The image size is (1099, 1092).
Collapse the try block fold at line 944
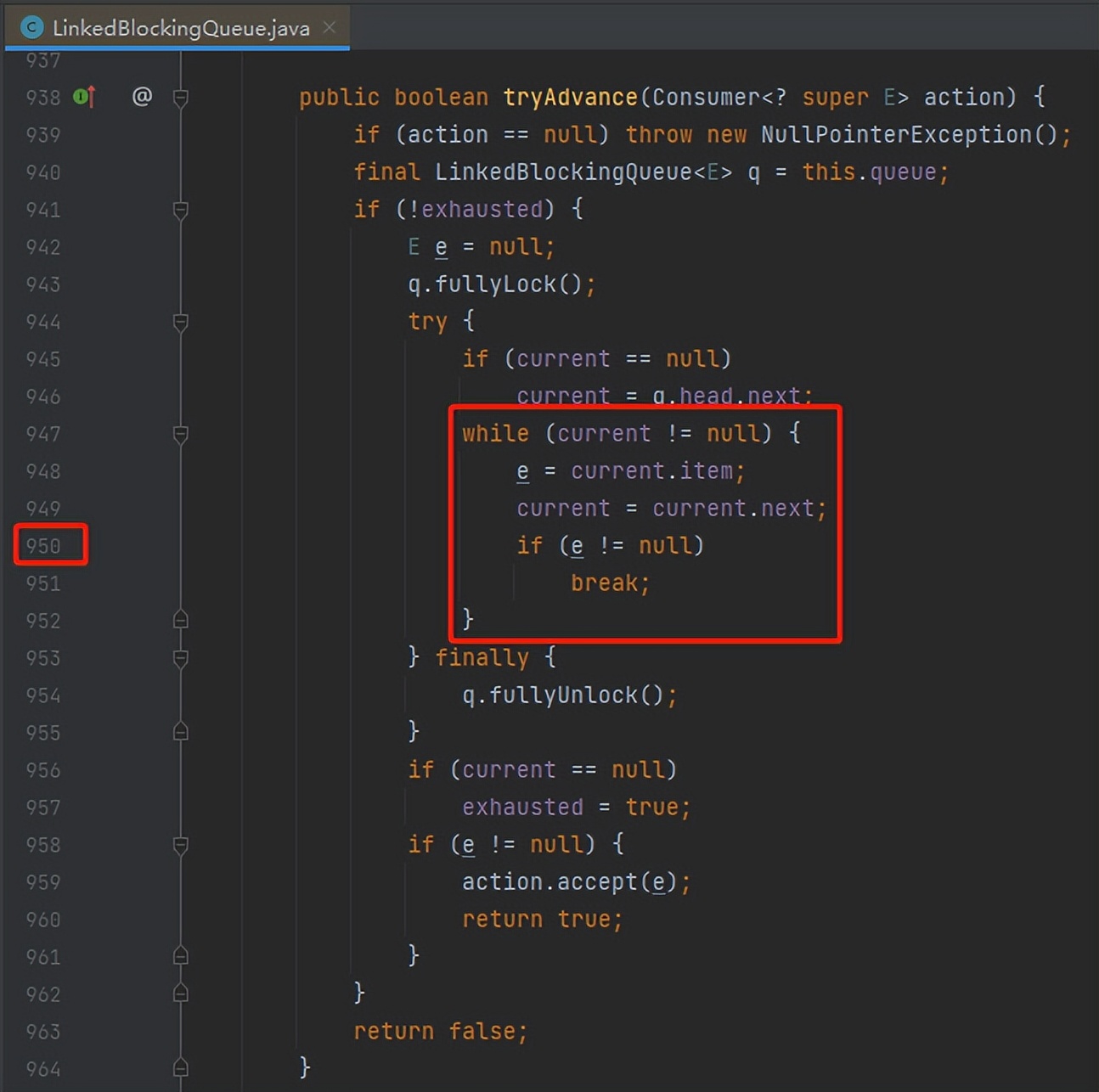tap(180, 322)
